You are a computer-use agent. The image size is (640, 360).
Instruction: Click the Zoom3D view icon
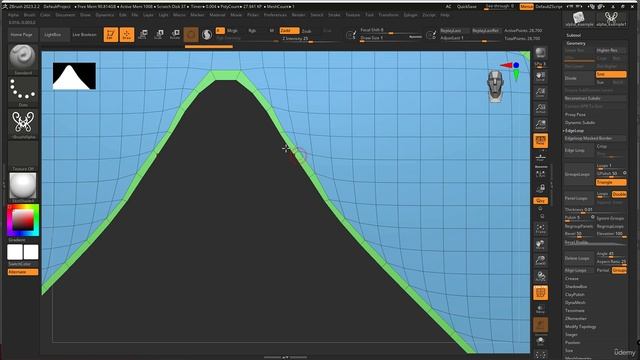point(540,260)
